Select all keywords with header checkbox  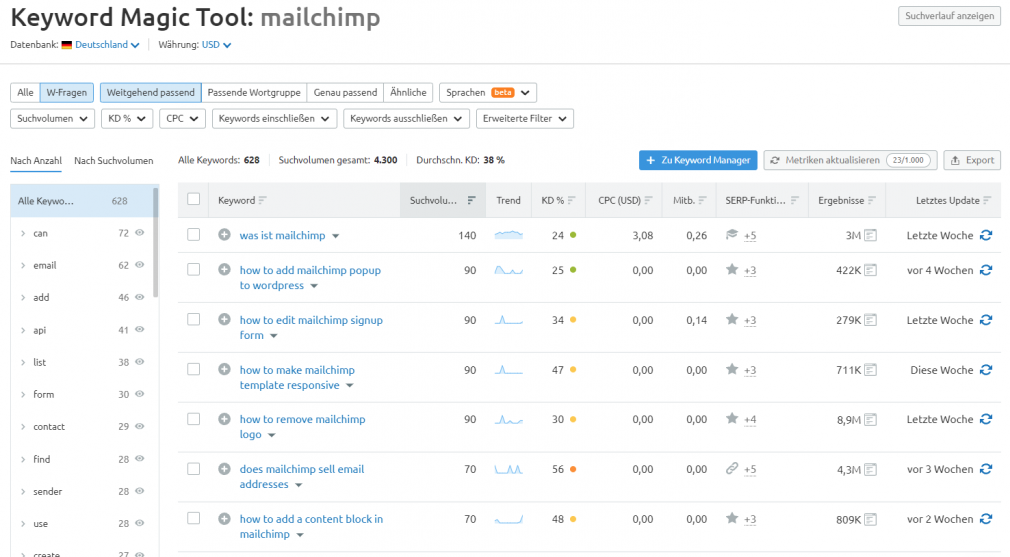(x=193, y=199)
